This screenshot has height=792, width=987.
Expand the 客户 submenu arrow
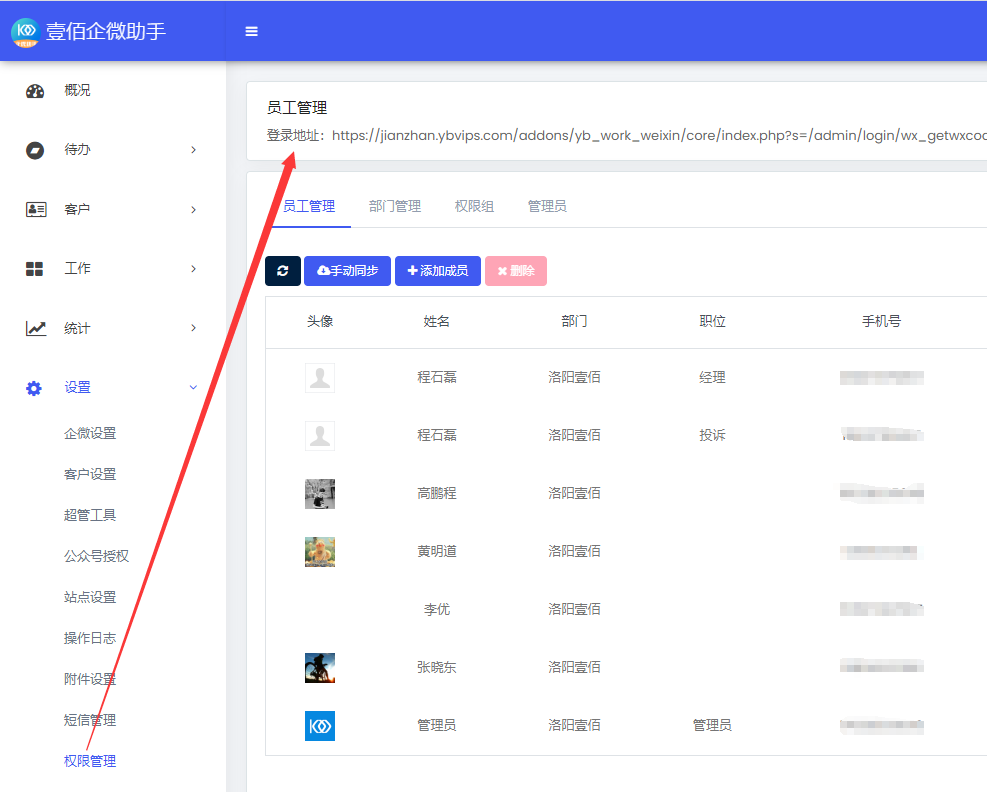pyautogui.click(x=193, y=210)
